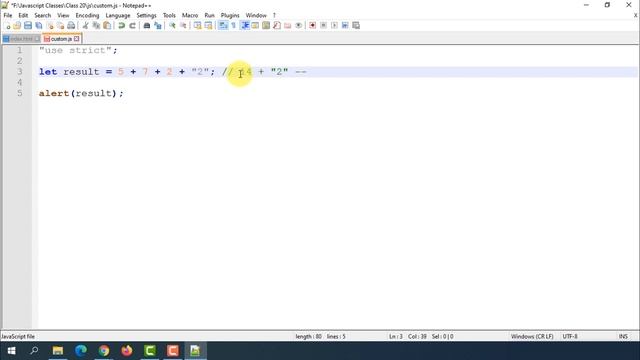Place cursor on the alert(result); line
Screen dimensions: 640x360
pos(81,93)
